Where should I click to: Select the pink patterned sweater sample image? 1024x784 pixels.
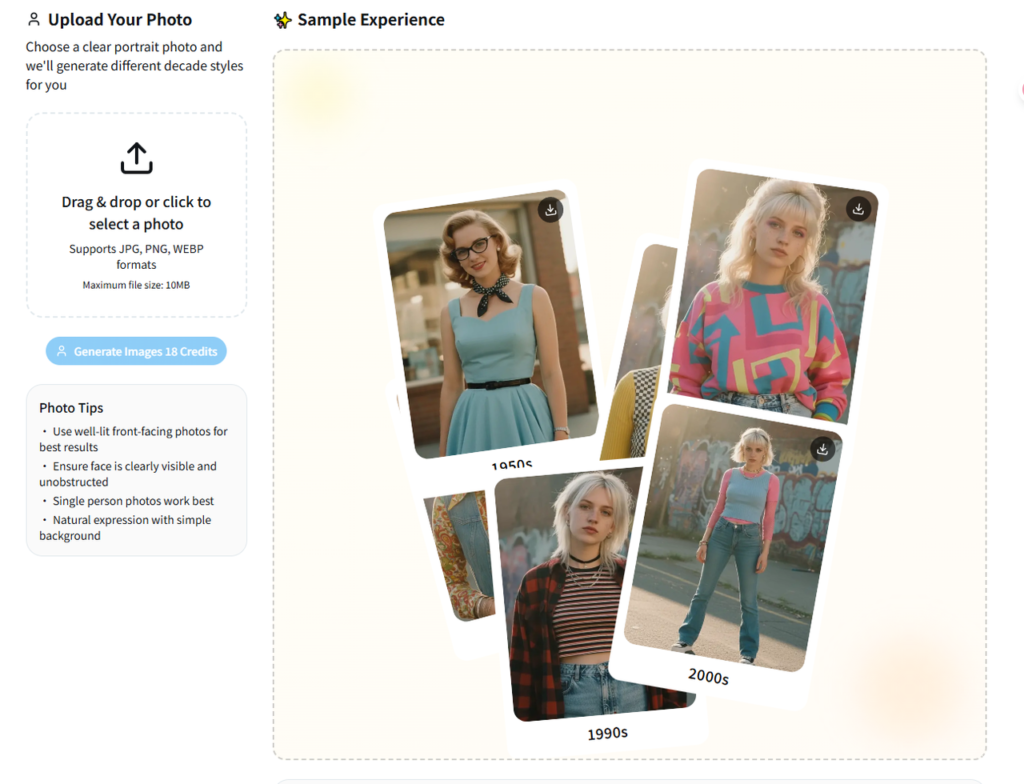770,300
